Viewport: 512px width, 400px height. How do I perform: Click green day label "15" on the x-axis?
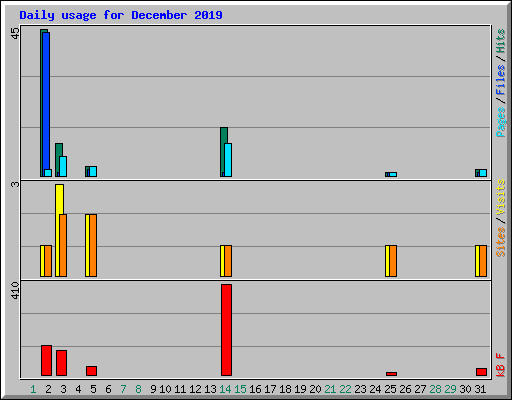click(x=240, y=389)
